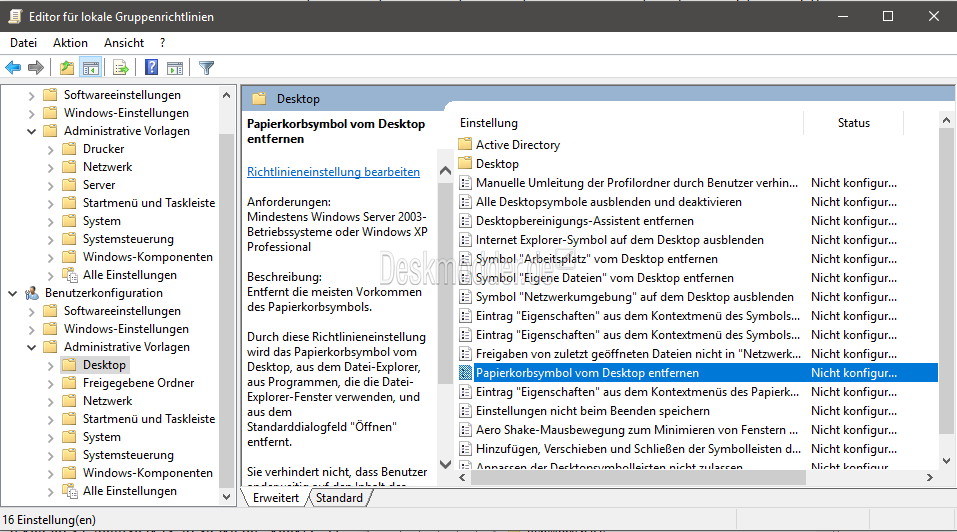Expand the Freigegebene Ordner tree node
The width and height of the screenshot is (957, 532).
[x=51, y=384]
